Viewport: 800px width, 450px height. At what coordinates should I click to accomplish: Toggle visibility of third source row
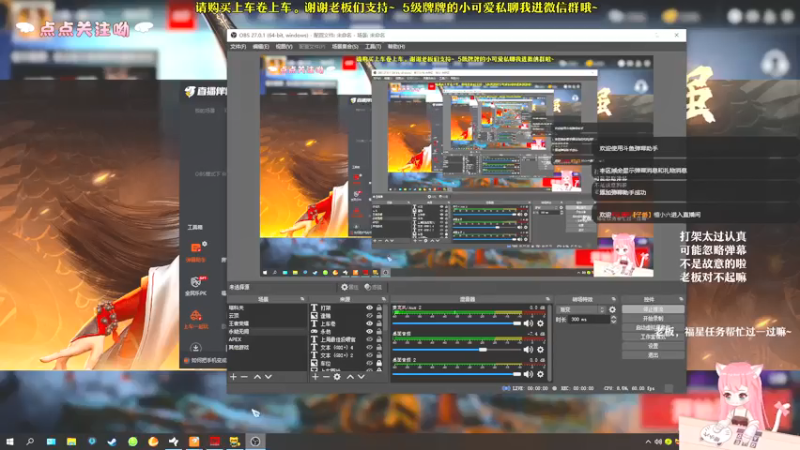coord(369,323)
